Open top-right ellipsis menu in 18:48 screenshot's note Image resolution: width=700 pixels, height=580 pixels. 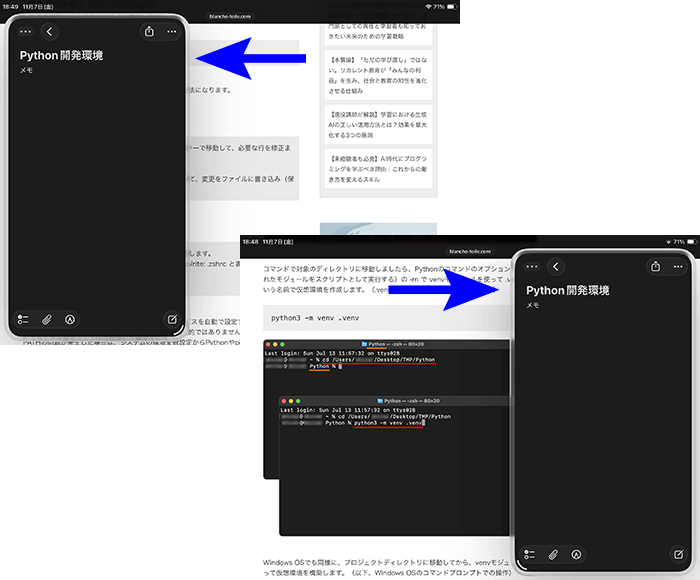(678, 267)
